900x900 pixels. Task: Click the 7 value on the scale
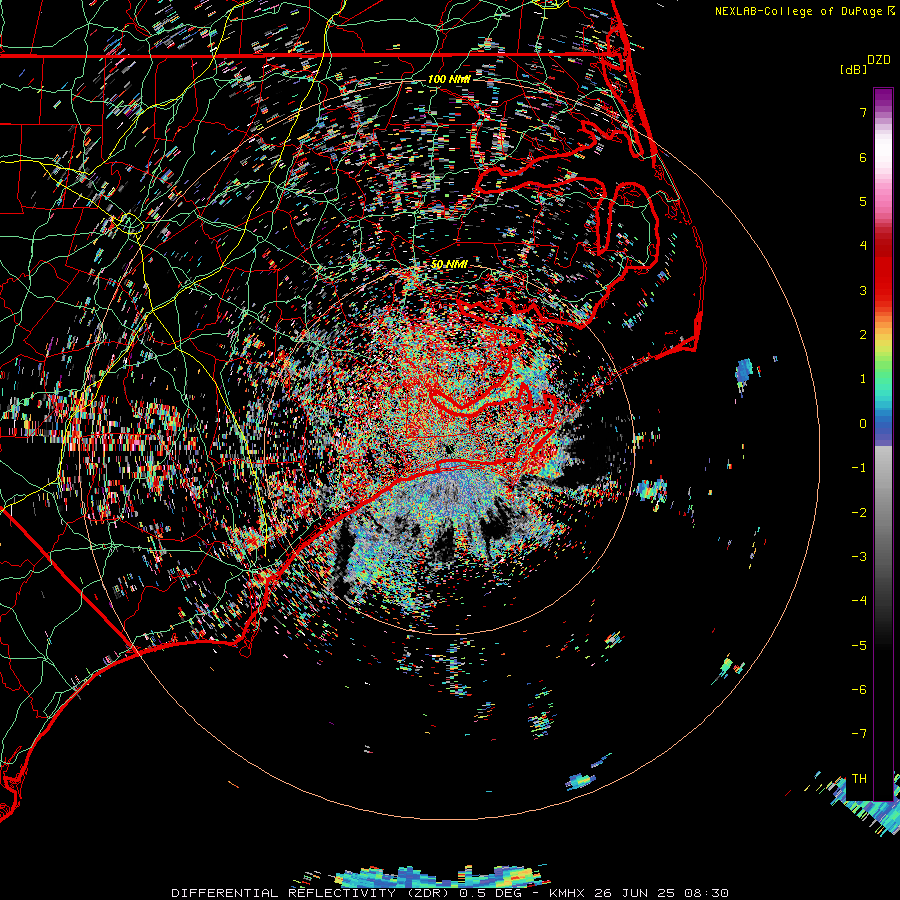[863, 112]
